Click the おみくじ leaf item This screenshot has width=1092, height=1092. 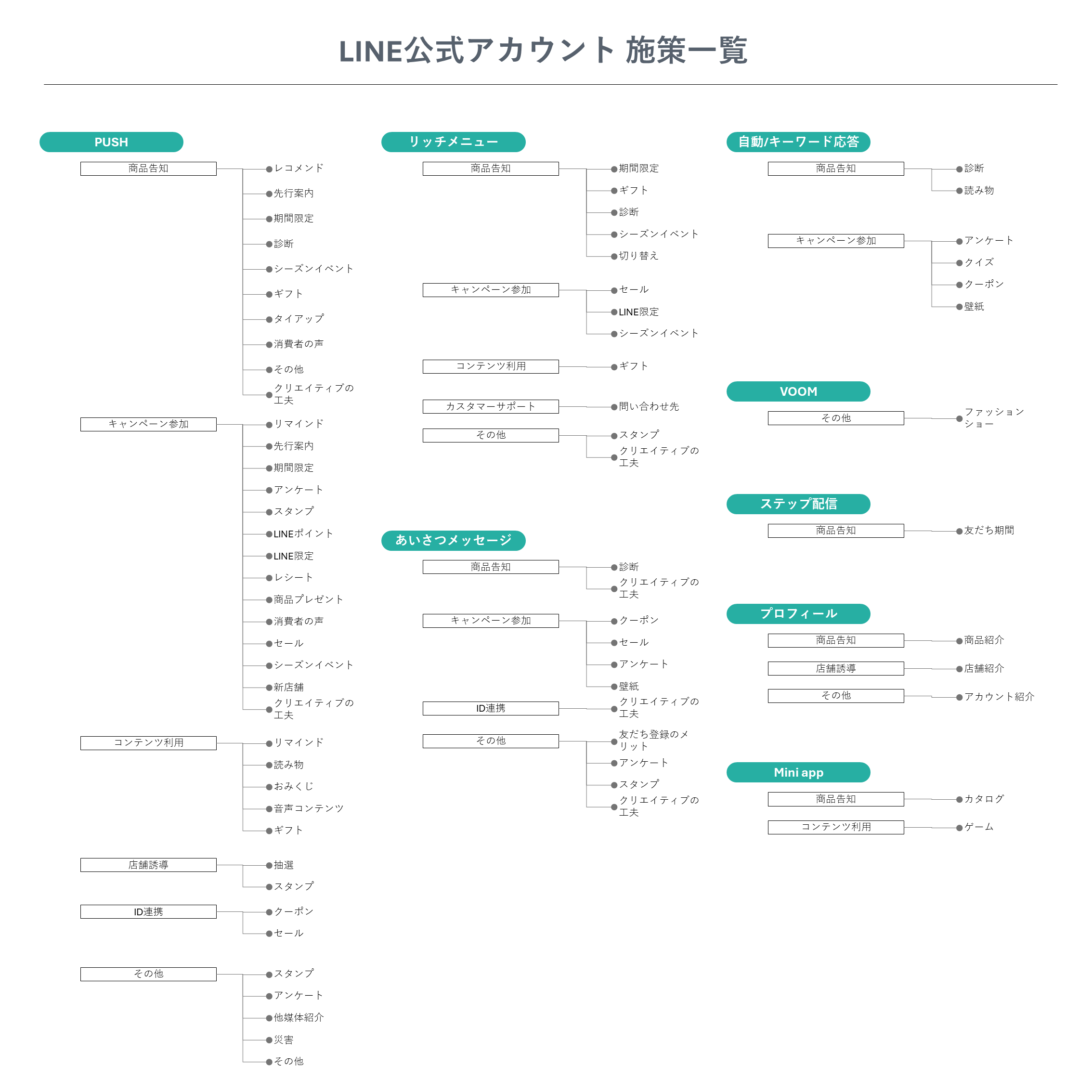(x=293, y=786)
